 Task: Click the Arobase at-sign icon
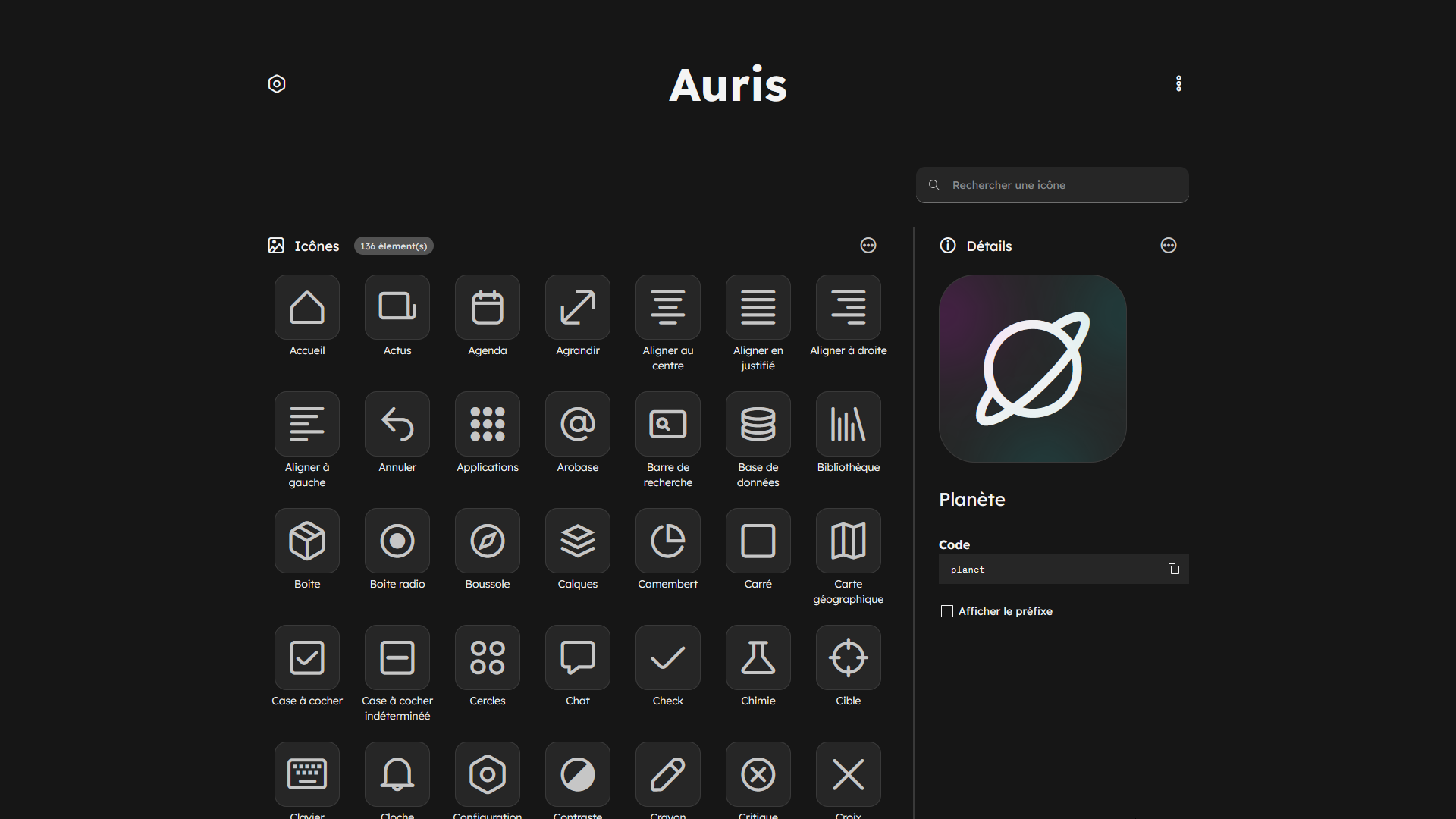coord(578,424)
